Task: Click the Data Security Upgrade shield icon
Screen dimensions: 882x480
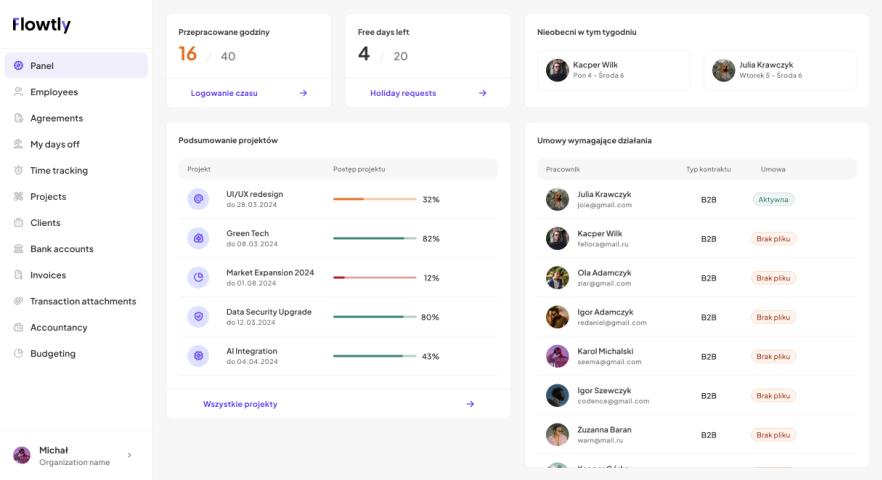Action: (x=198, y=317)
